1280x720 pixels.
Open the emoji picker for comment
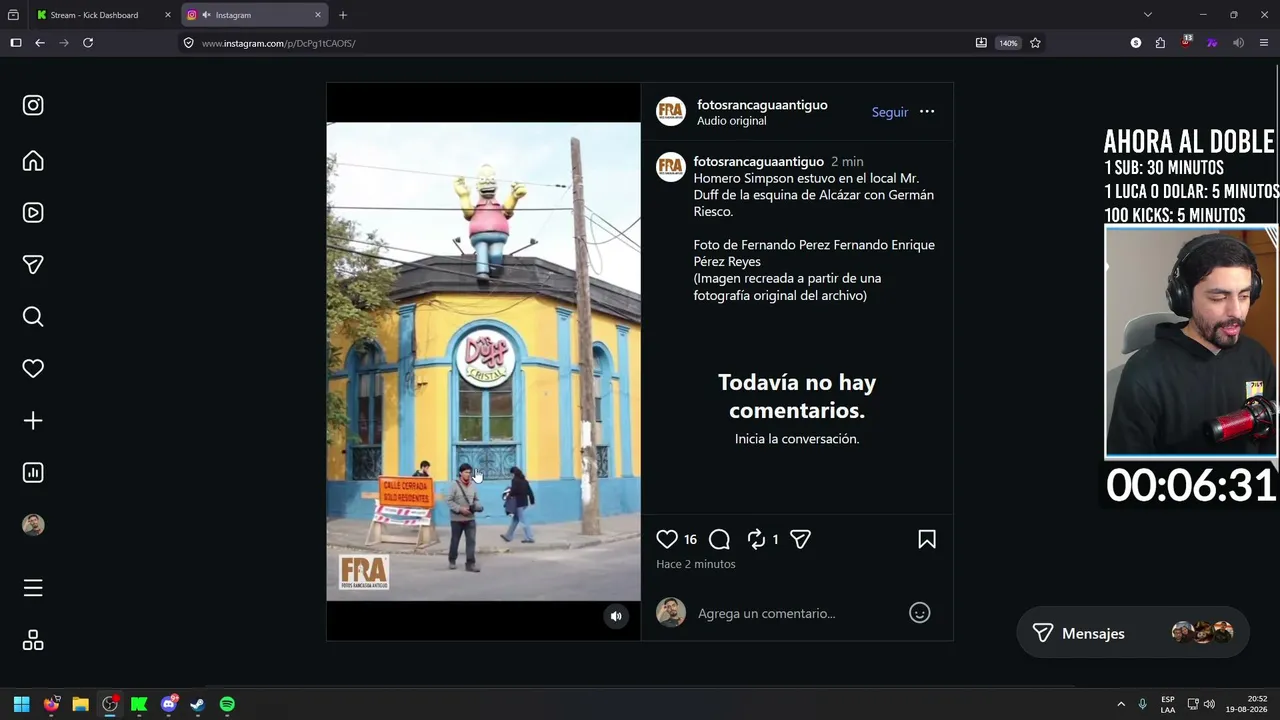pyautogui.click(x=920, y=613)
